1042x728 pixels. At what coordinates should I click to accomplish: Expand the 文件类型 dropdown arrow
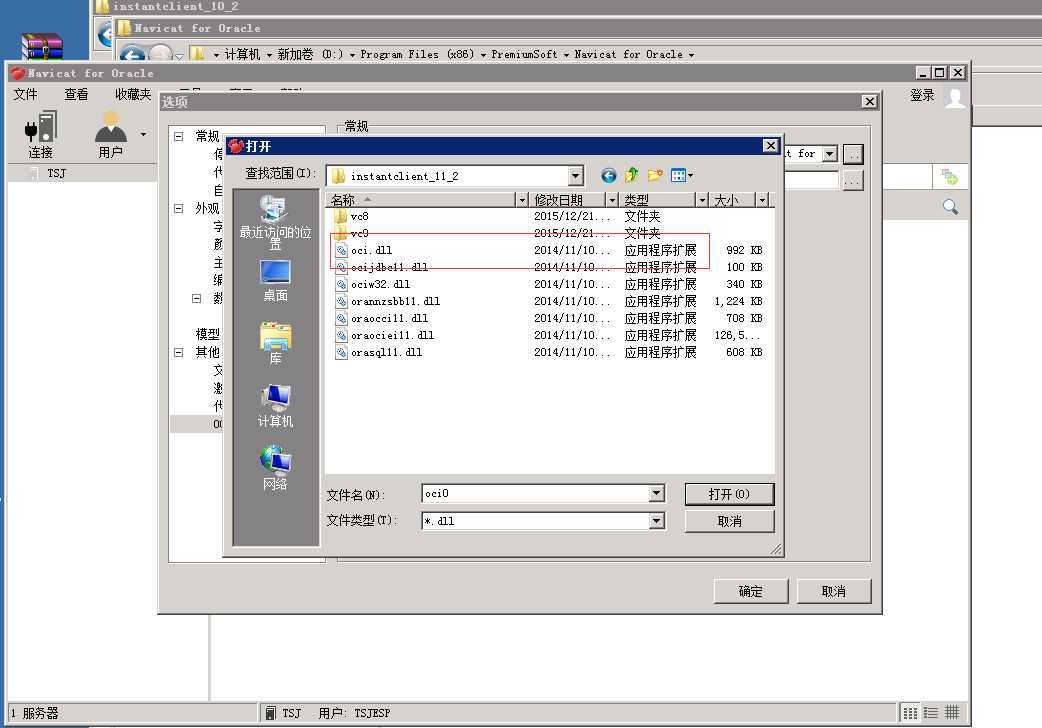[x=657, y=521]
